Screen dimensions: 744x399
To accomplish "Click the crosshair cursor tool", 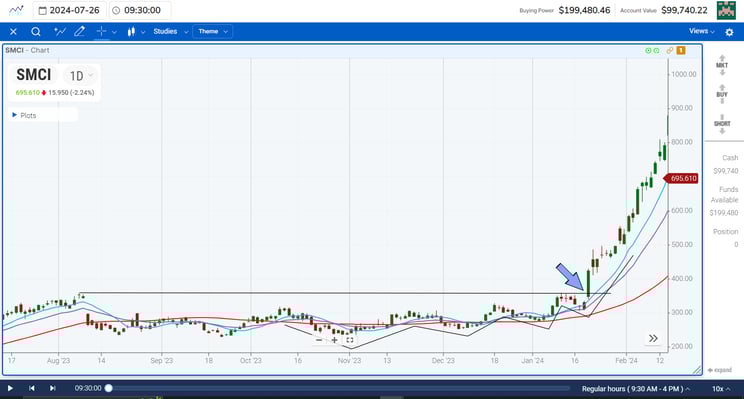I will point(101,32).
